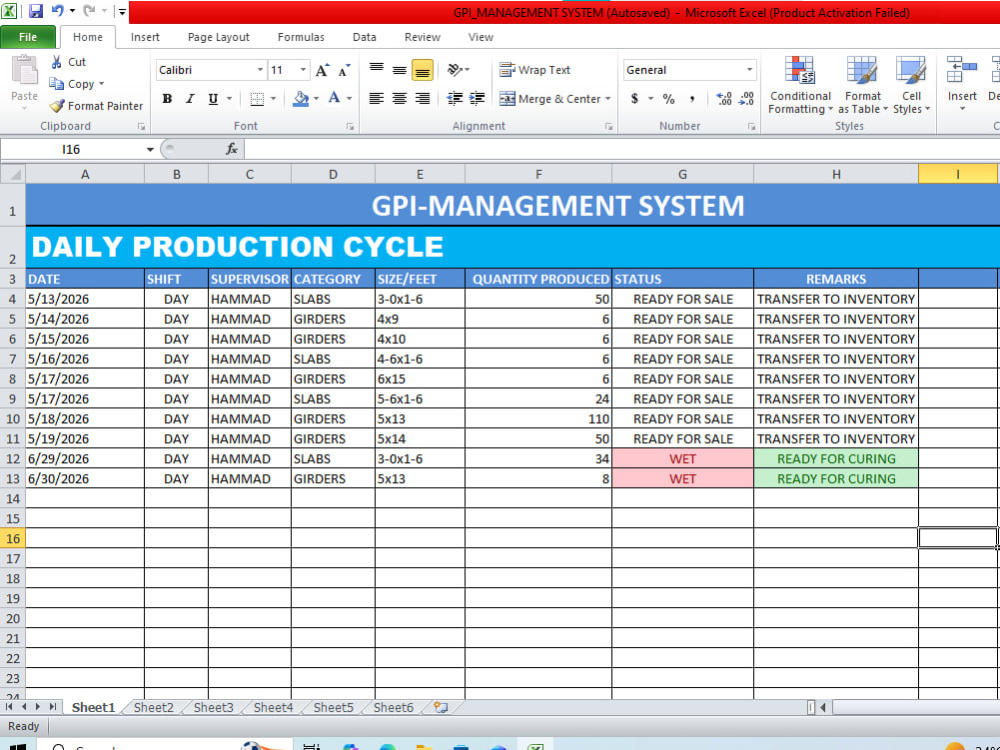Go to last sheet navigation arrow
This screenshot has height=750, width=1000.
pos(53,707)
